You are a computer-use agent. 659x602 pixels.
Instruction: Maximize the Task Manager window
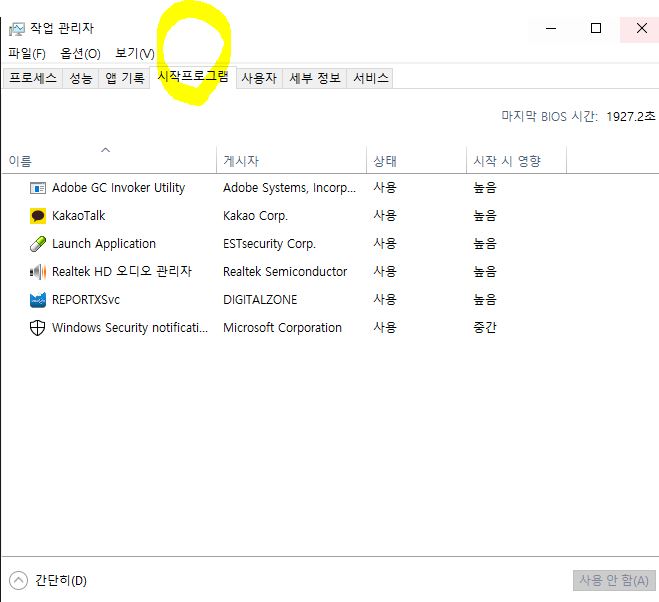pyautogui.click(x=596, y=29)
